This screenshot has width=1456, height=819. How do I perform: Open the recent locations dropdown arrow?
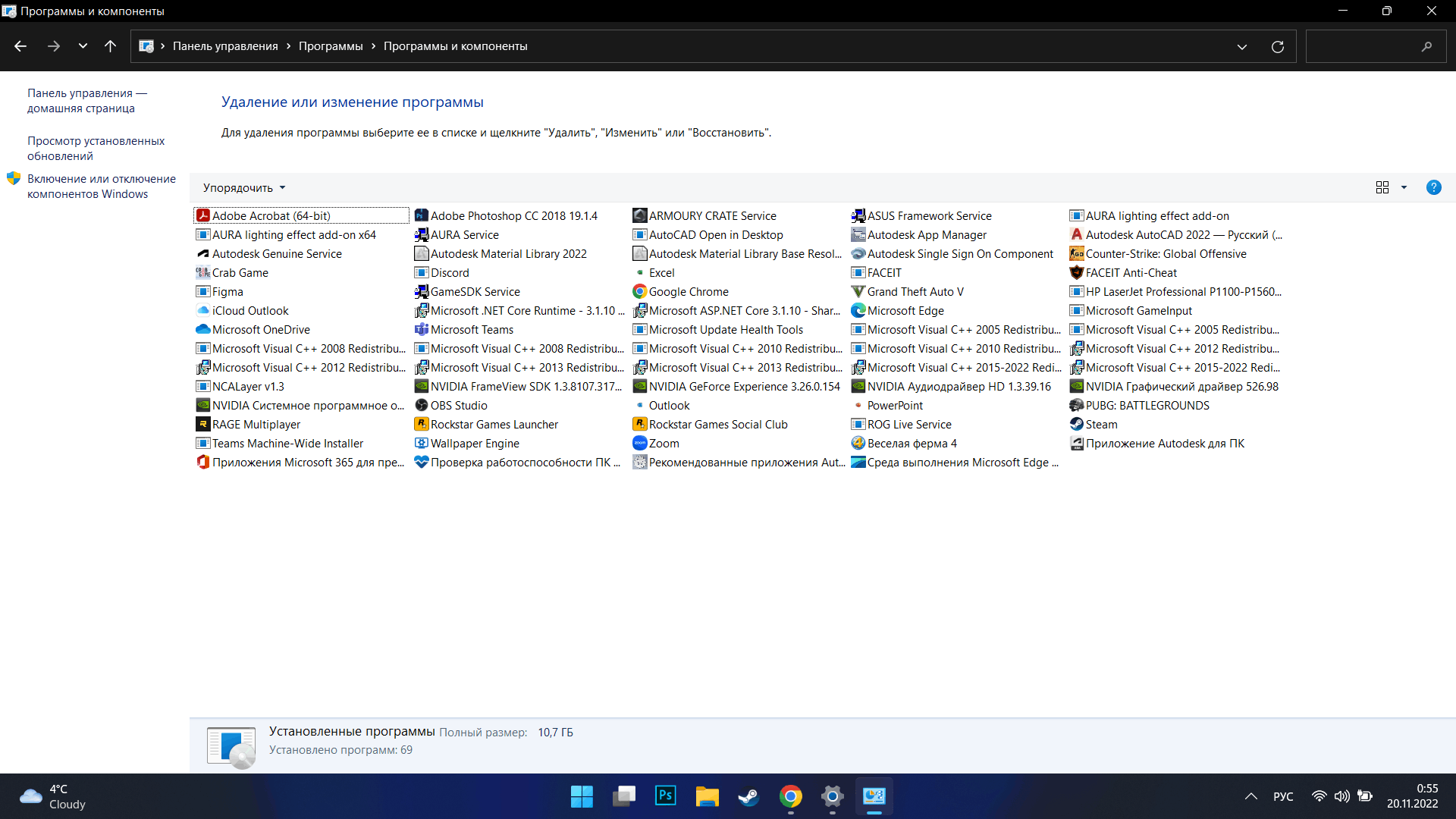83,46
